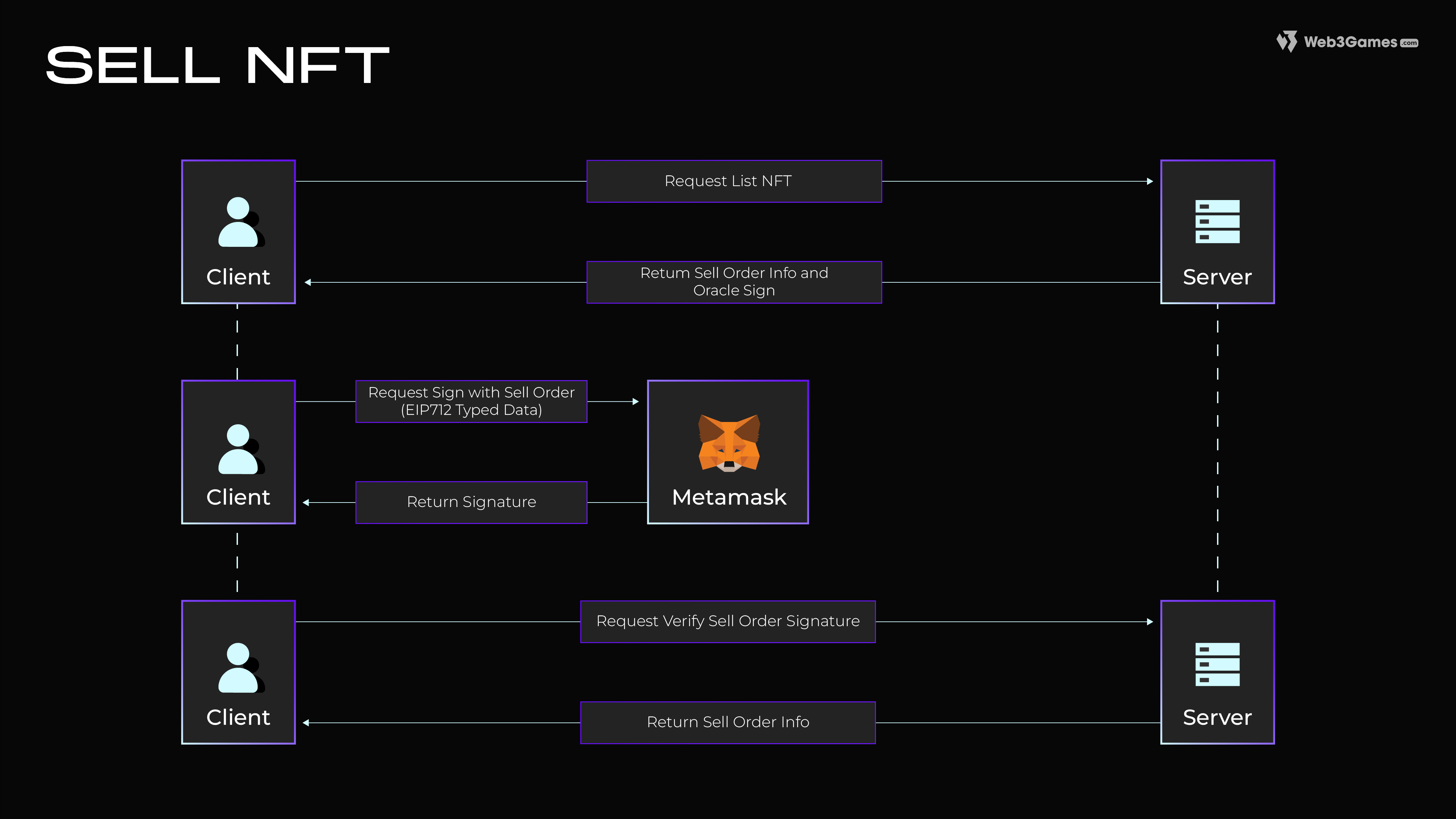1456x819 pixels.
Task: Select the Request List NFT box
Action: pos(734,181)
